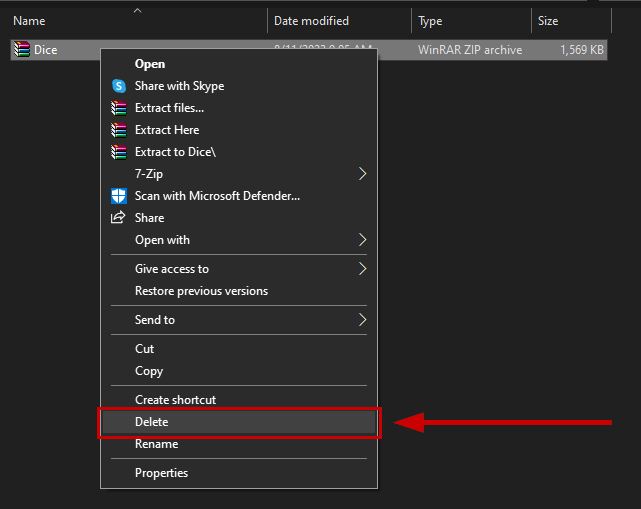Viewport: 641px width, 509px height.
Task: Expand the 7-Zip submenu arrow
Action: click(x=362, y=174)
